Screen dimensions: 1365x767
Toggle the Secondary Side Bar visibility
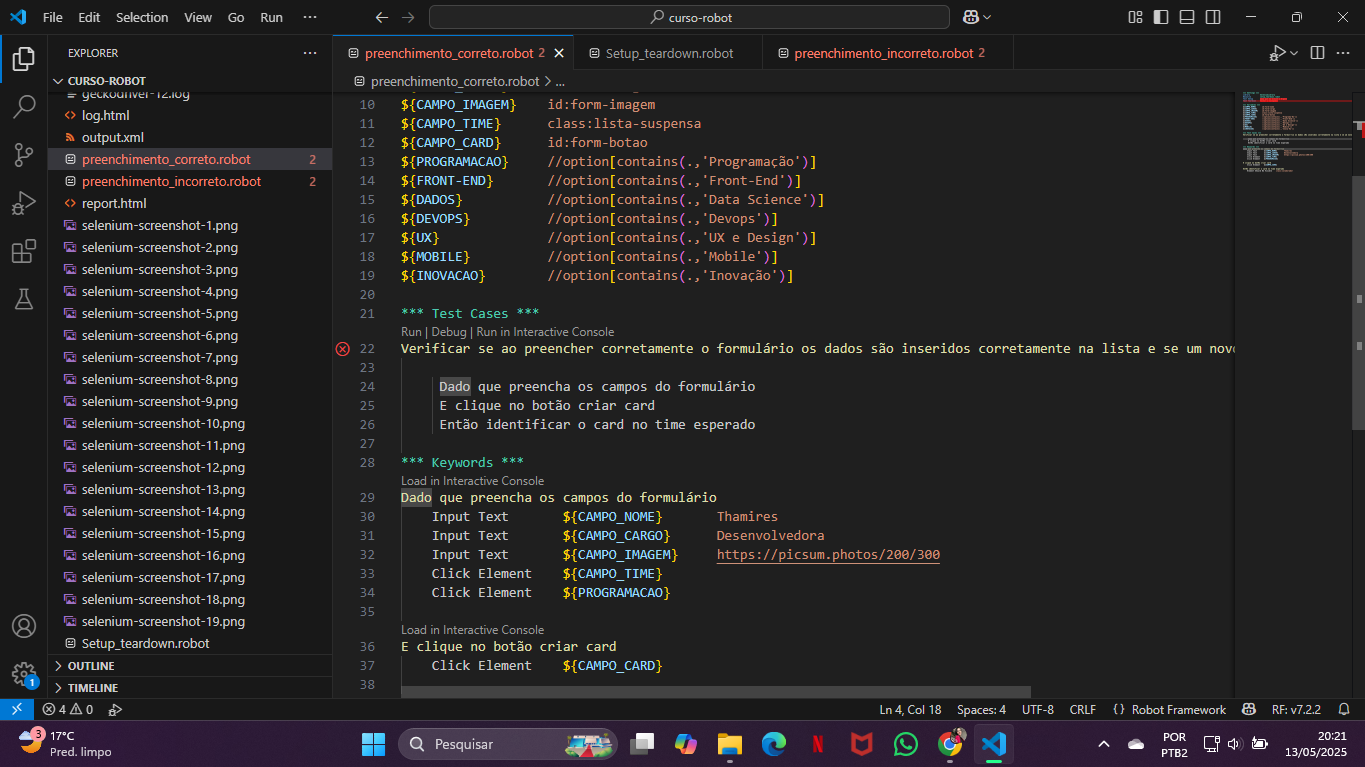(1213, 17)
